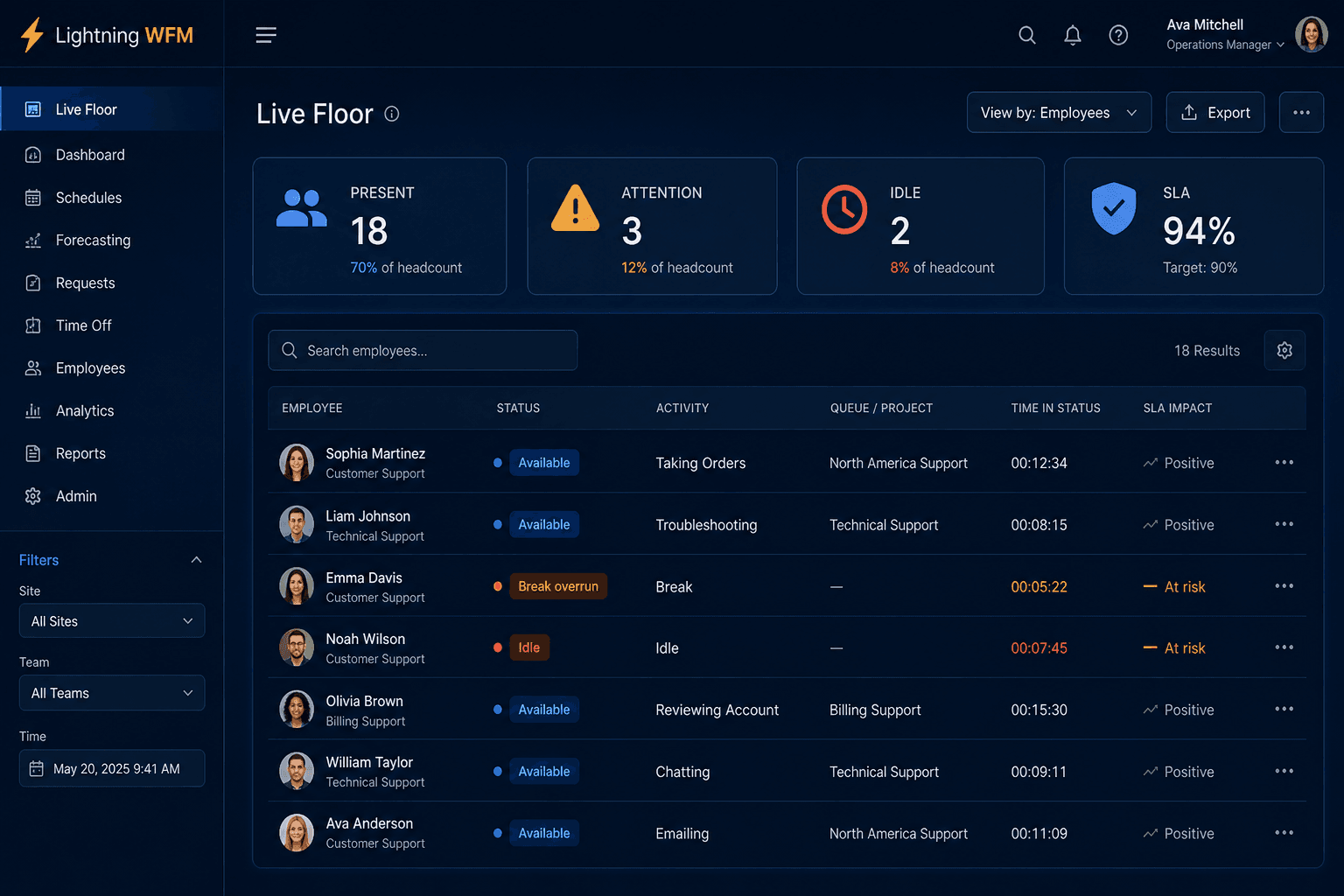Image resolution: width=1344 pixels, height=896 pixels.
Task: Open Olivia Brown row options
Action: point(1284,709)
